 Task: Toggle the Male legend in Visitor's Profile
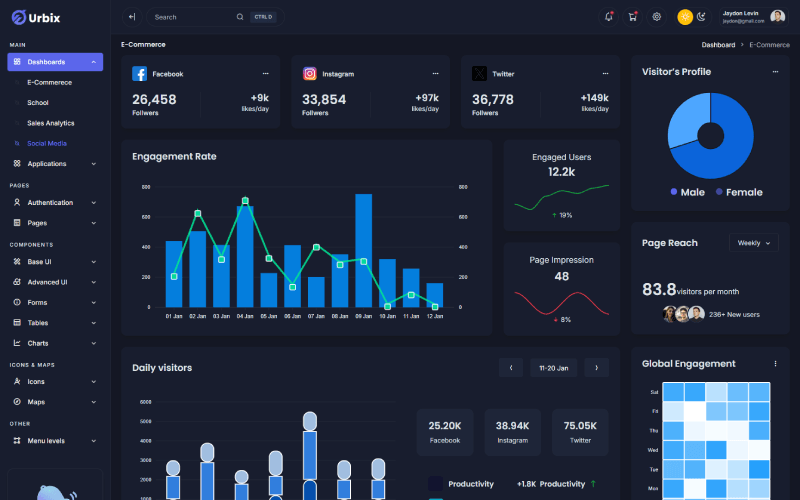click(x=688, y=192)
